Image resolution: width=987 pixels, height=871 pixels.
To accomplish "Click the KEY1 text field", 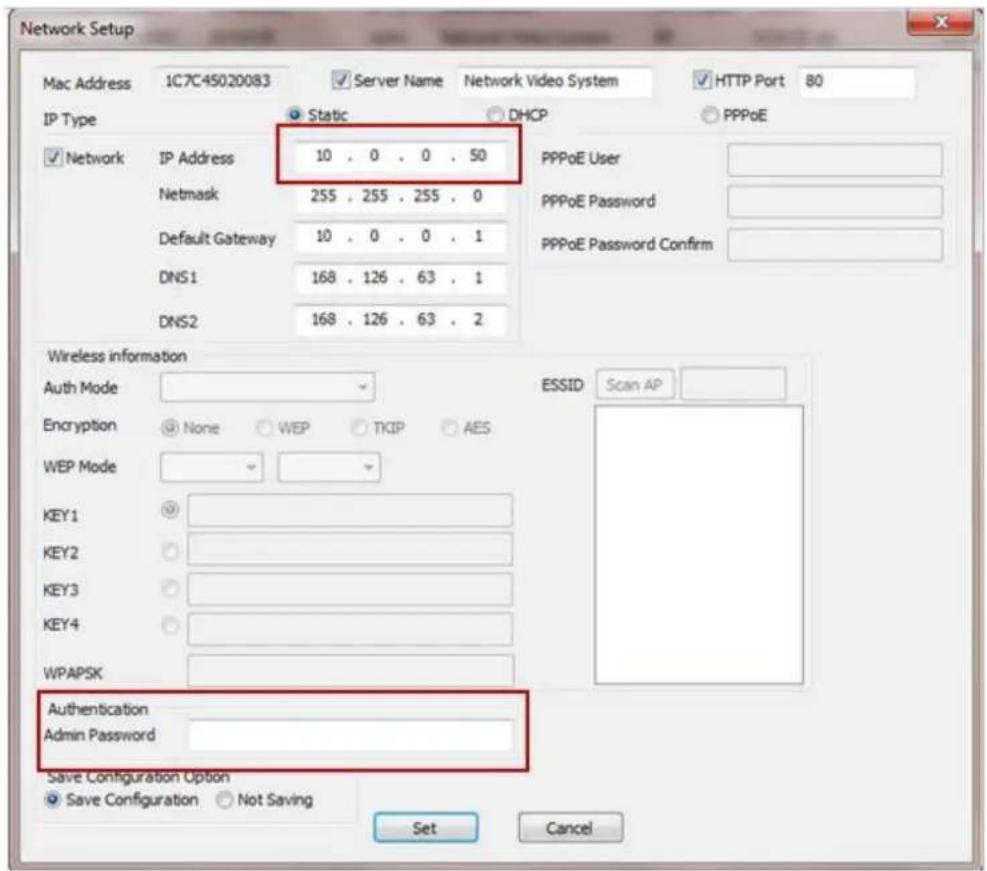I will 350,510.
